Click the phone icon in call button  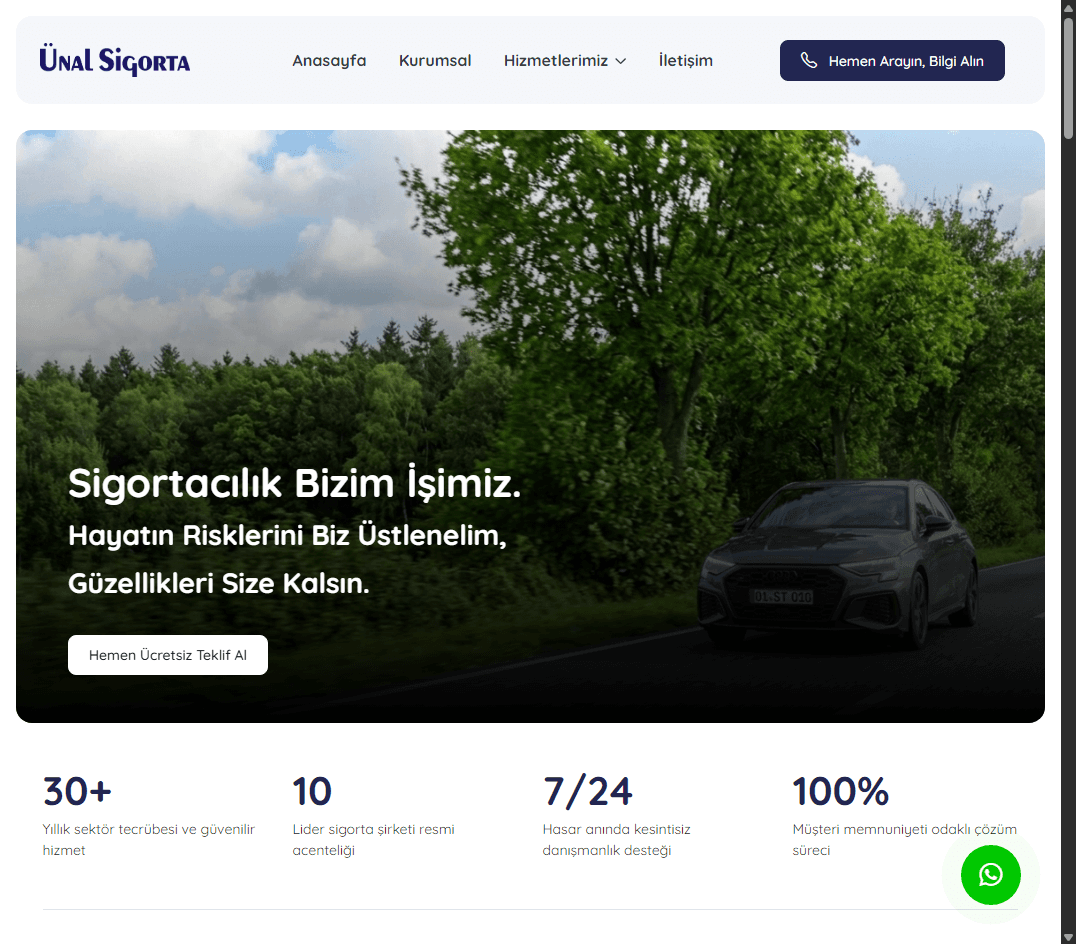pyautogui.click(x=809, y=61)
